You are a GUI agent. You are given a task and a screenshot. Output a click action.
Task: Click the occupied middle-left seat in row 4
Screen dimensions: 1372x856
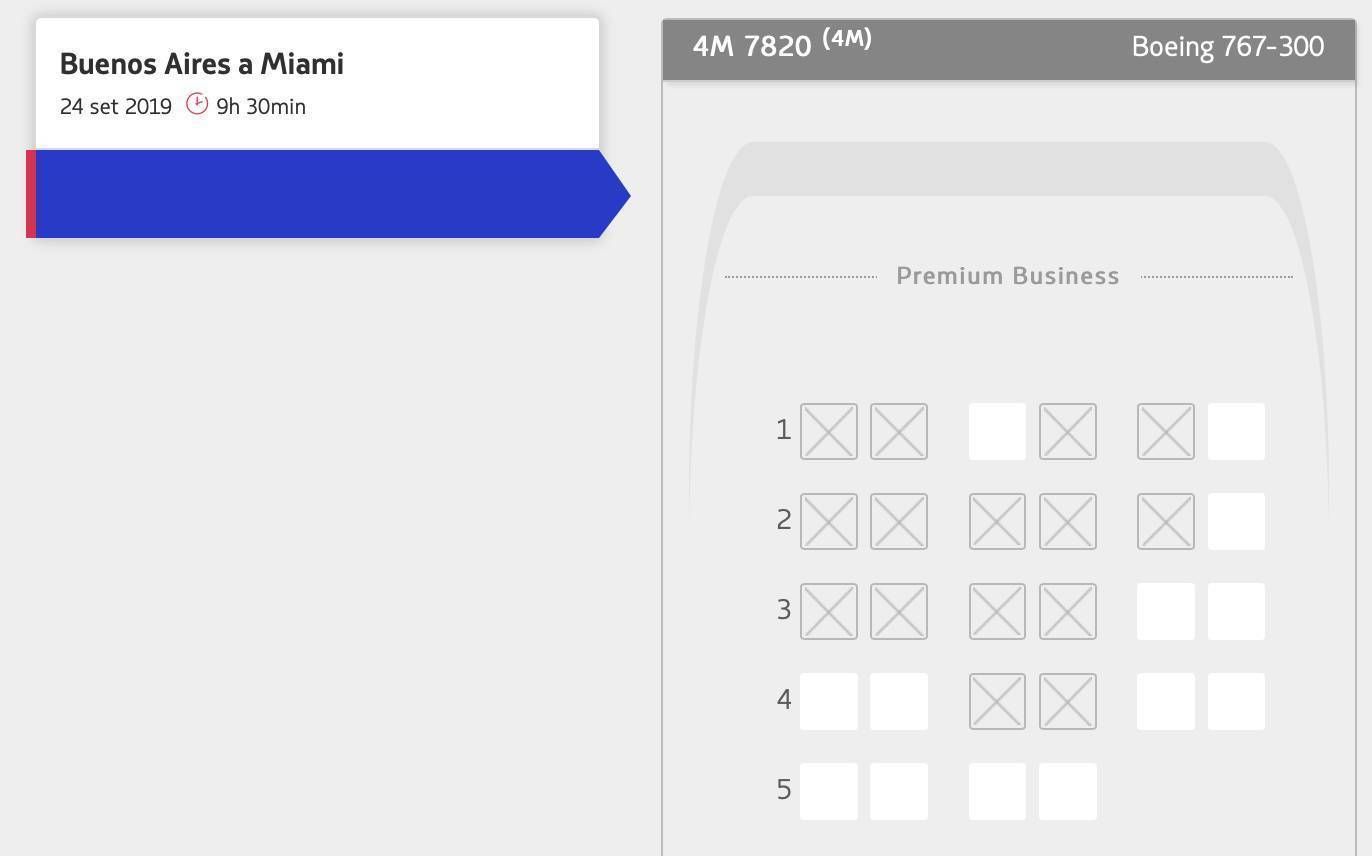tap(997, 702)
